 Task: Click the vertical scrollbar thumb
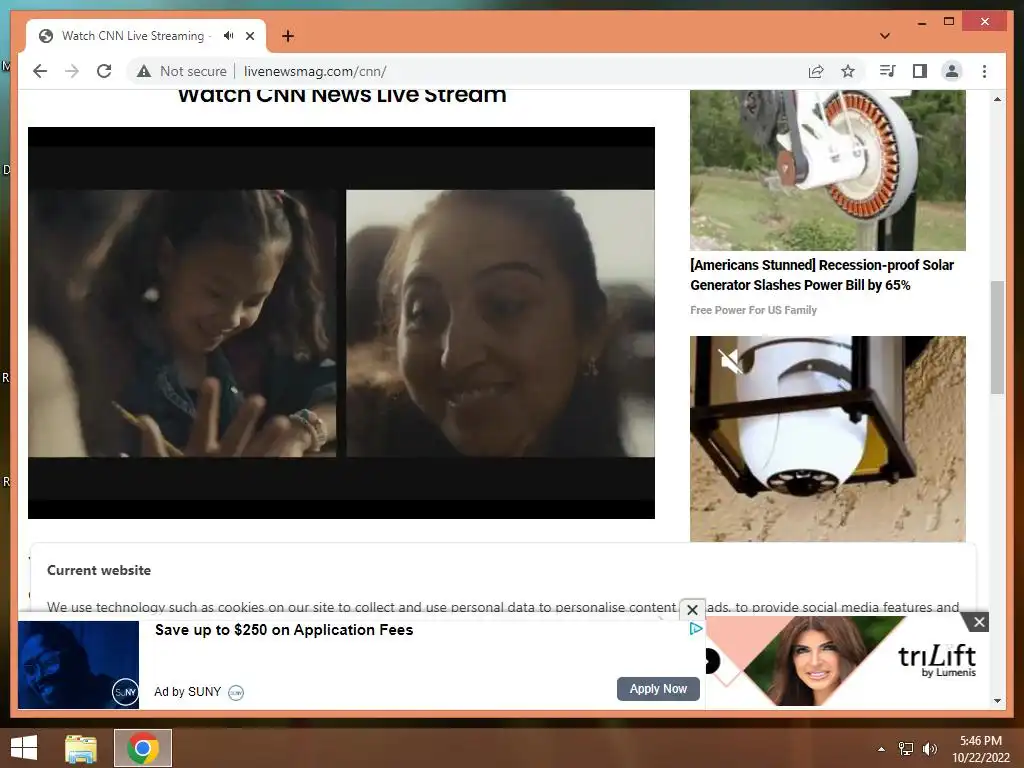click(x=997, y=338)
